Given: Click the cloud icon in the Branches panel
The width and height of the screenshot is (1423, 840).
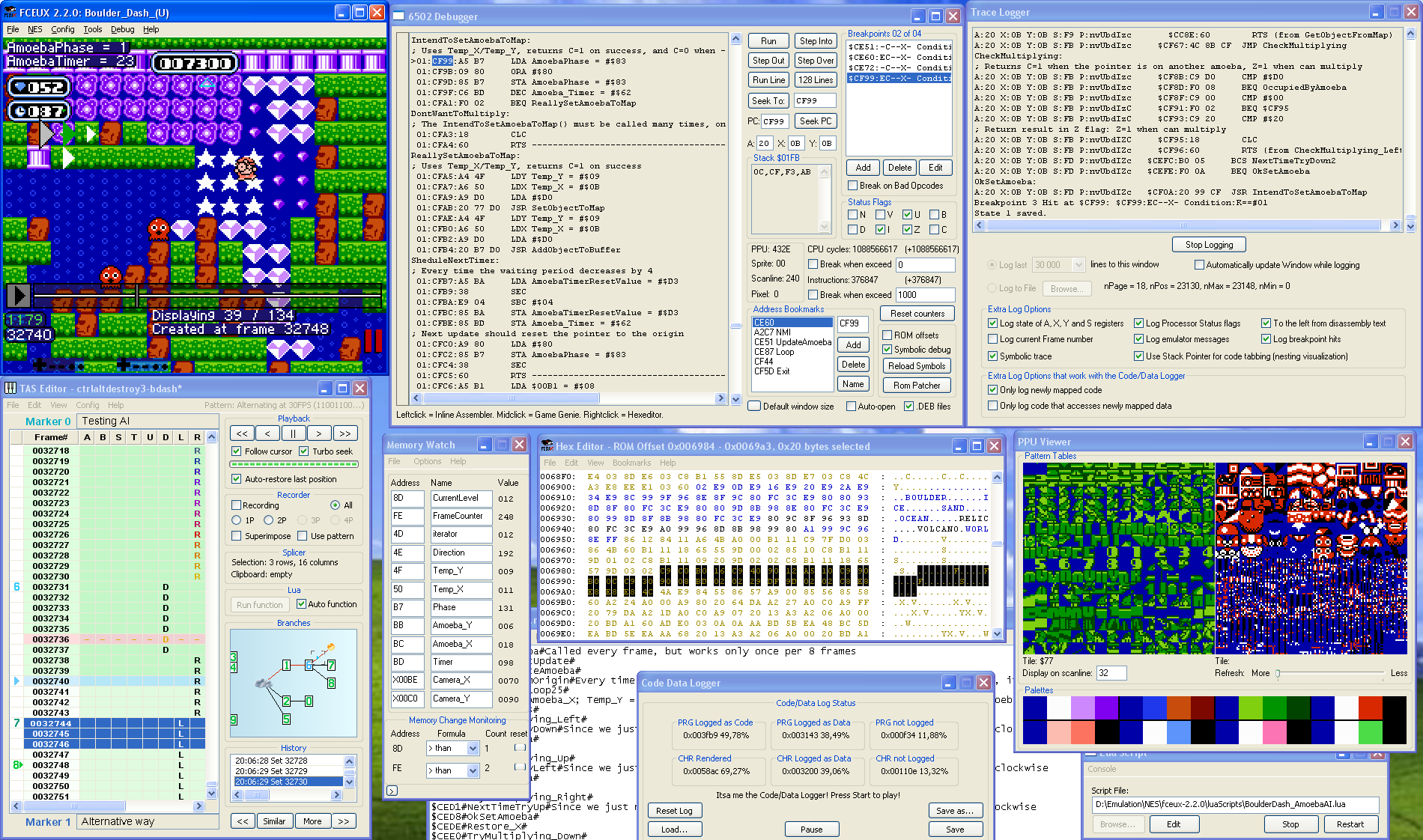Looking at the screenshot, I should [262, 683].
